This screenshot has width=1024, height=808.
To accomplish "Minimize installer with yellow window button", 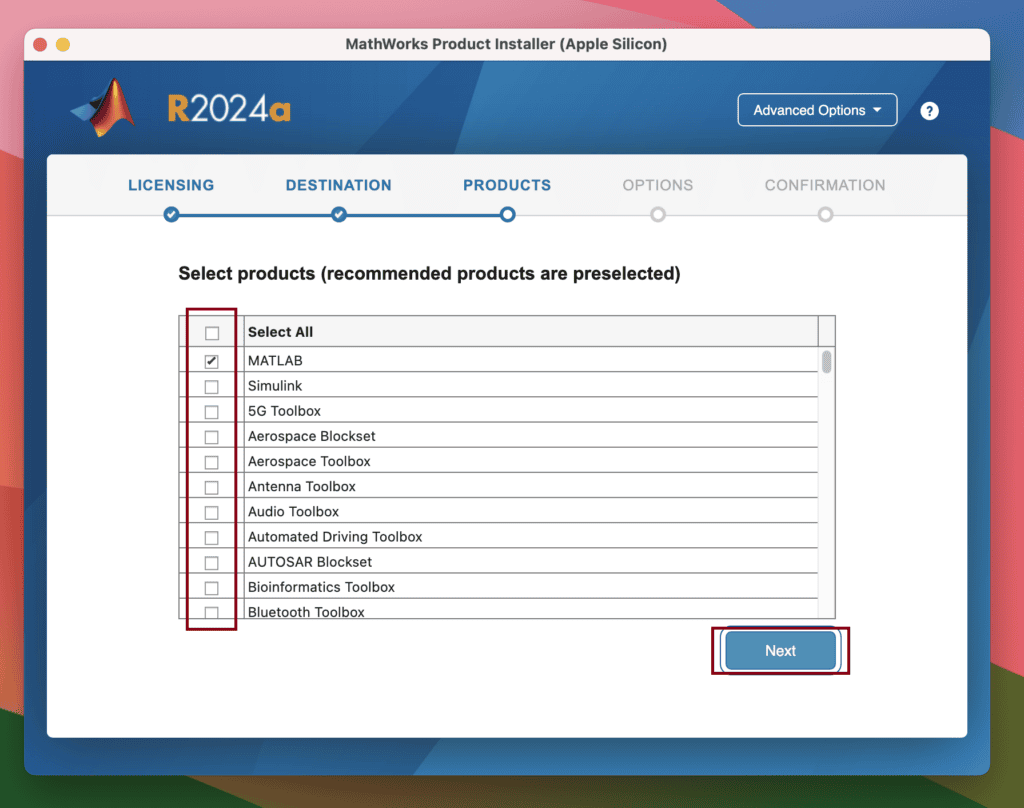I will (x=63, y=44).
